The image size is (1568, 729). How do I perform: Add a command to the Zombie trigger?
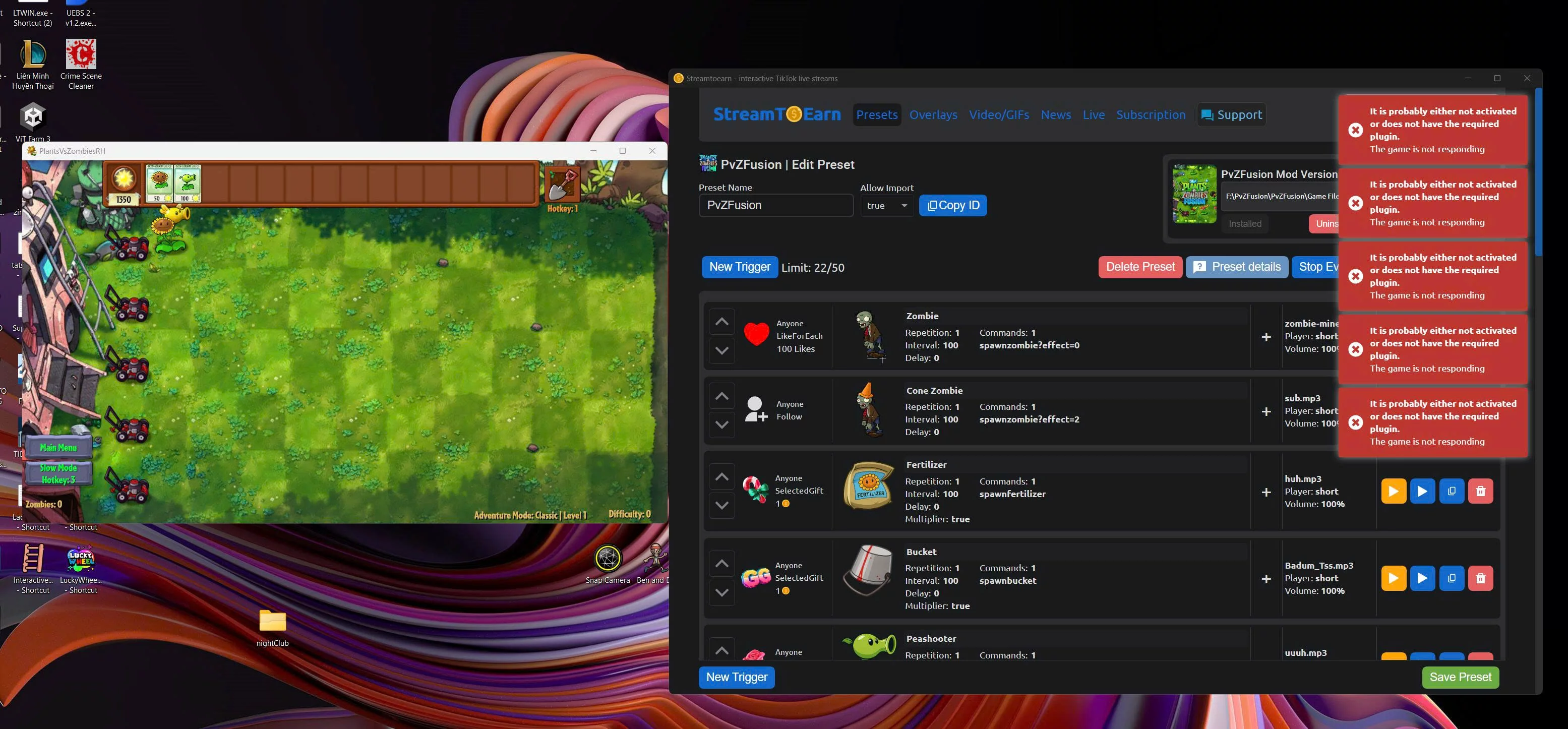1266,337
